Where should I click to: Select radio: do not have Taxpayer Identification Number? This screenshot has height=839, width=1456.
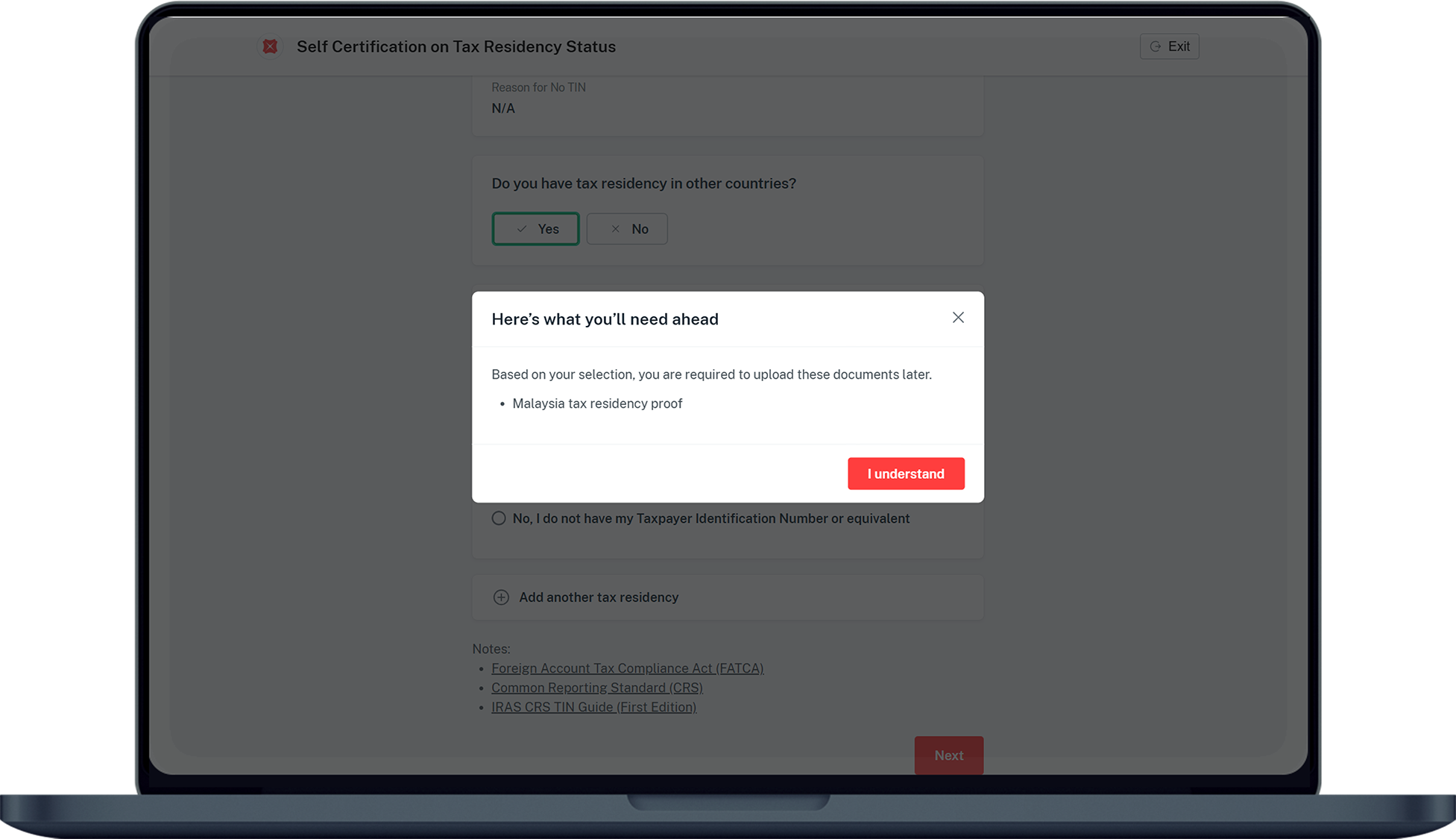[499, 518]
